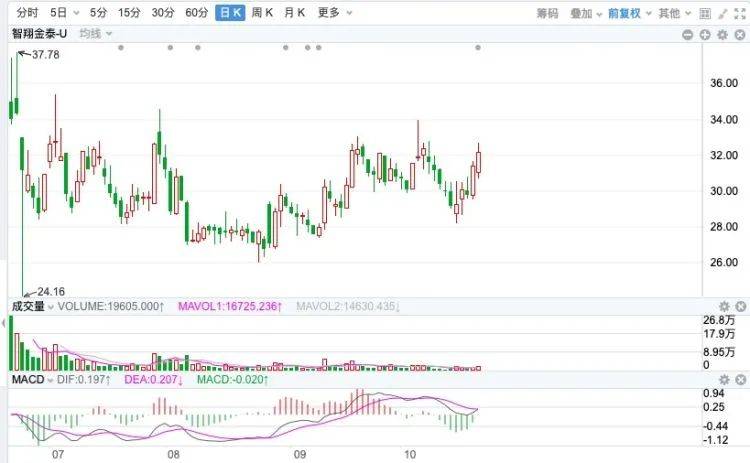Click the 37.78 high price marker

(x=45, y=55)
